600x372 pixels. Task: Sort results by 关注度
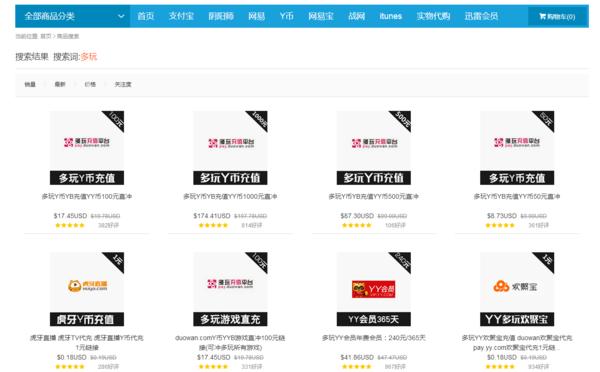pyautogui.click(x=123, y=84)
